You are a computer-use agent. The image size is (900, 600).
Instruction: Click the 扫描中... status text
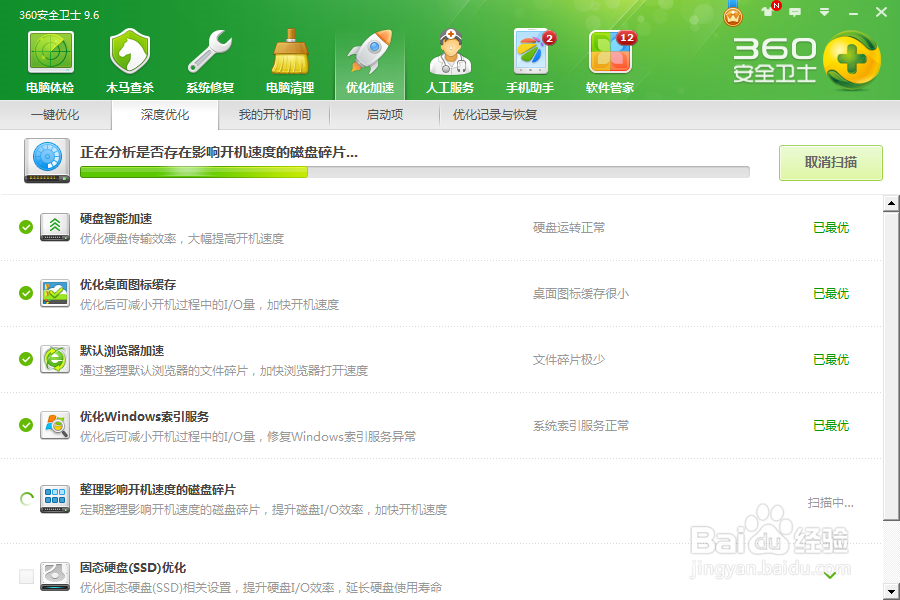click(x=831, y=503)
